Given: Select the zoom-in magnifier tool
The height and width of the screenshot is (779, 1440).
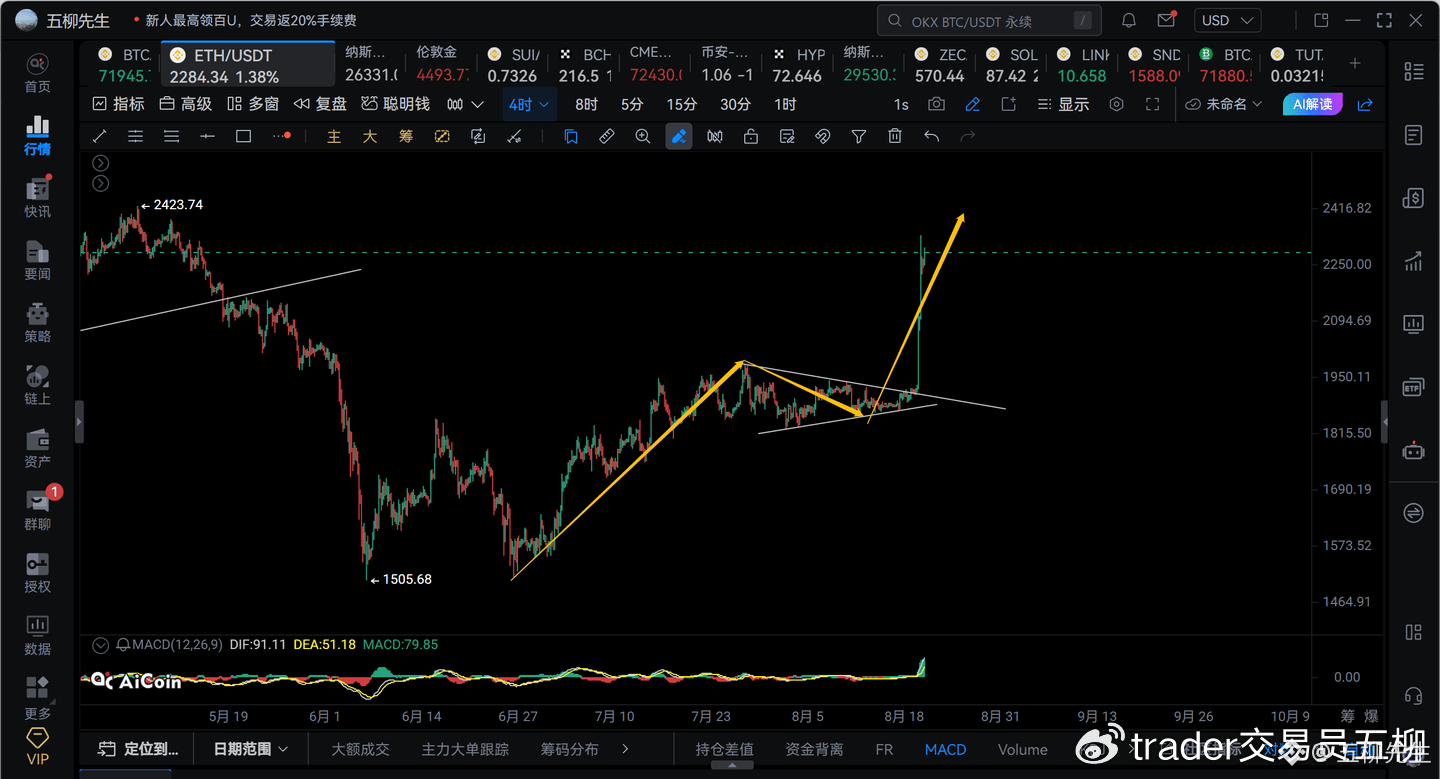Looking at the screenshot, I should 643,136.
